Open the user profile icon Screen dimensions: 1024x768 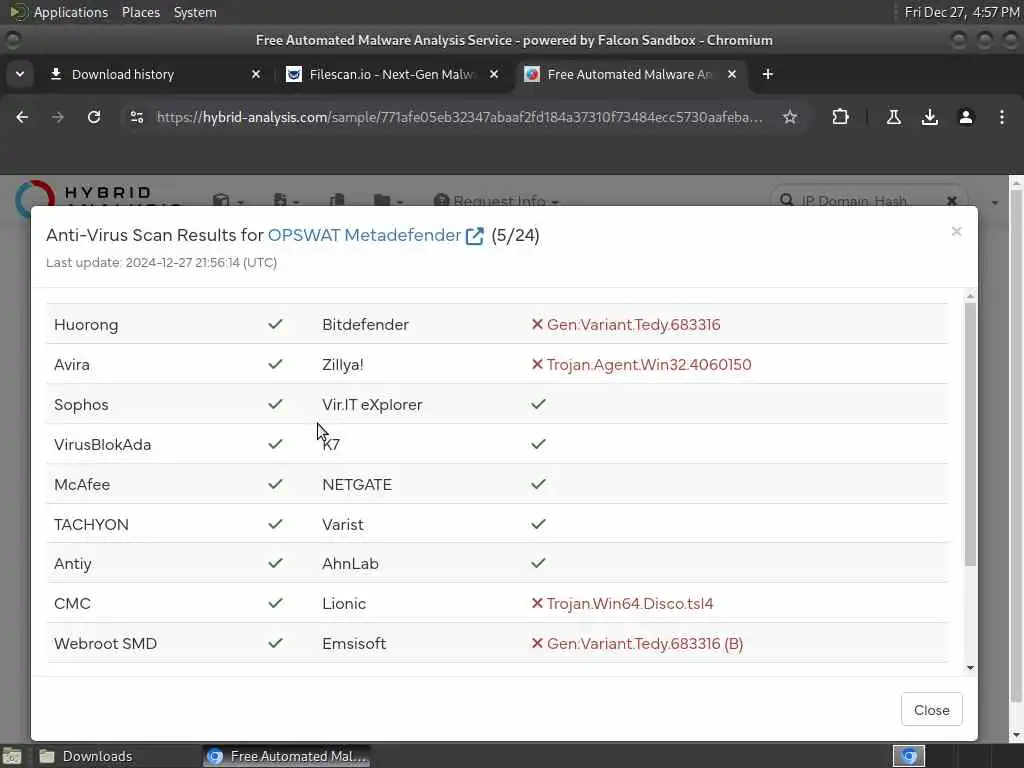pos(966,117)
